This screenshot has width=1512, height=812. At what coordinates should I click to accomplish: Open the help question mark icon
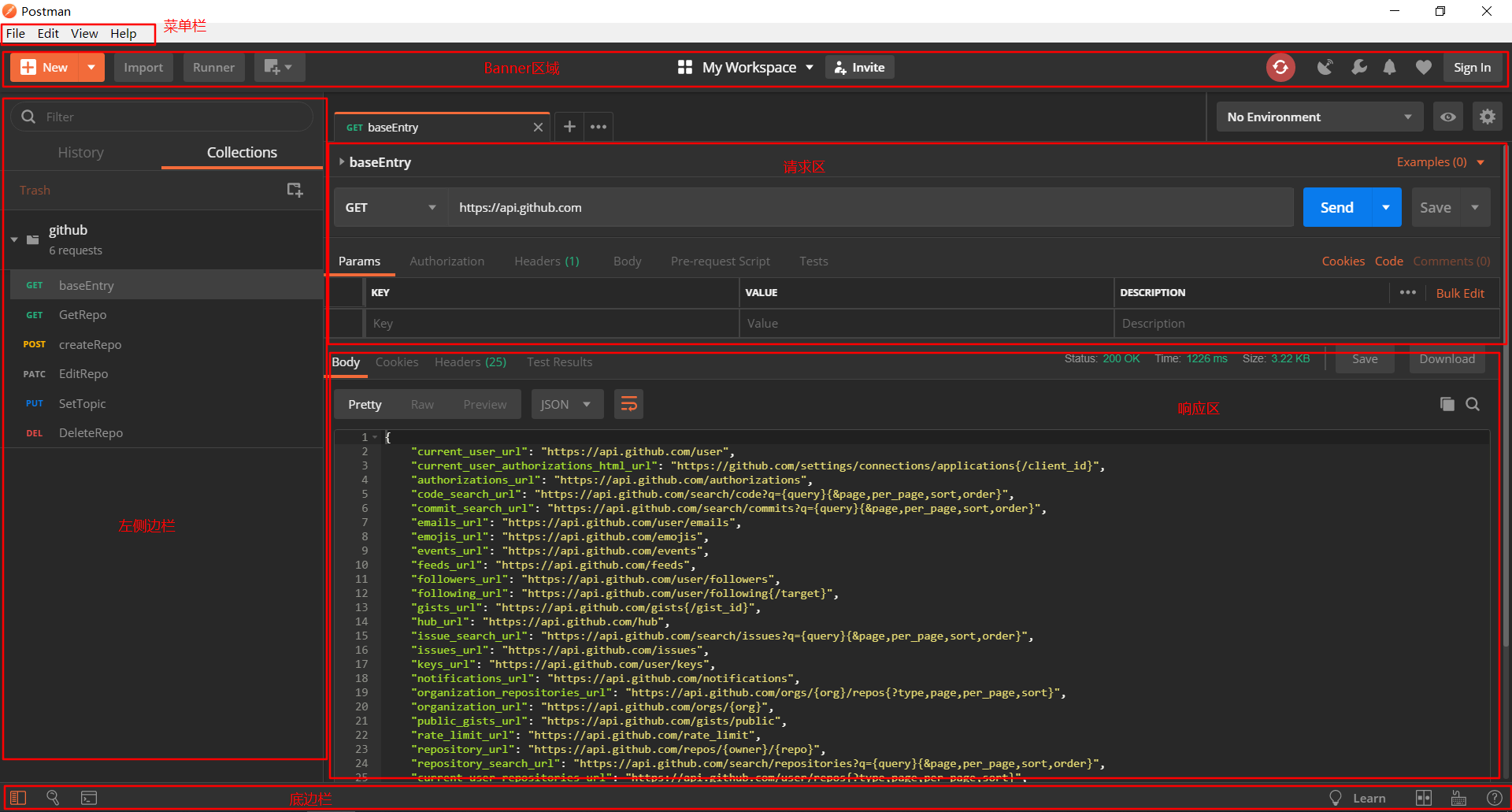(x=1494, y=798)
